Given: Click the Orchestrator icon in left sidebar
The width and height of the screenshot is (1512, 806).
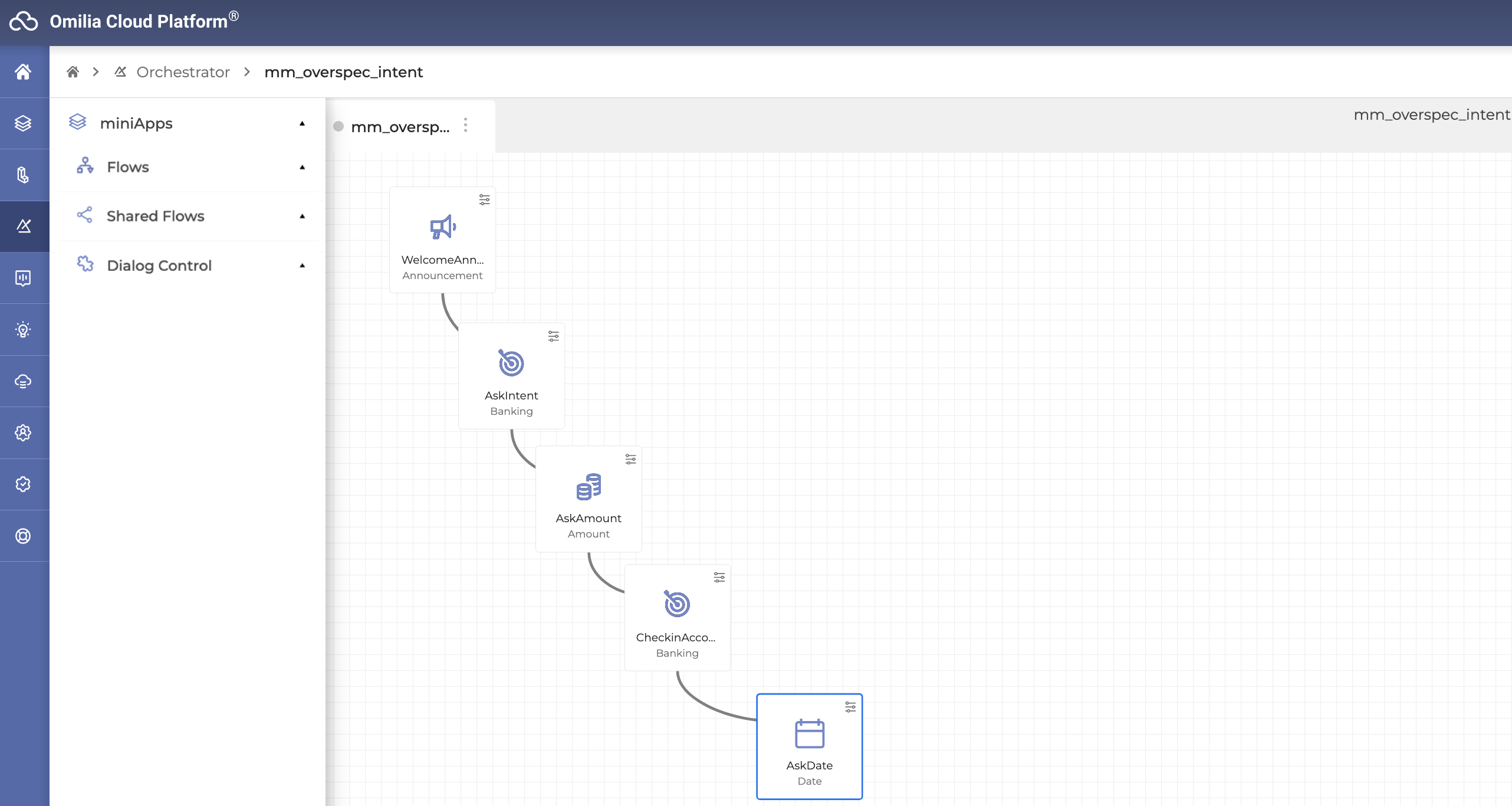Looking at the screenshot, I should click(x=24, y=226).
